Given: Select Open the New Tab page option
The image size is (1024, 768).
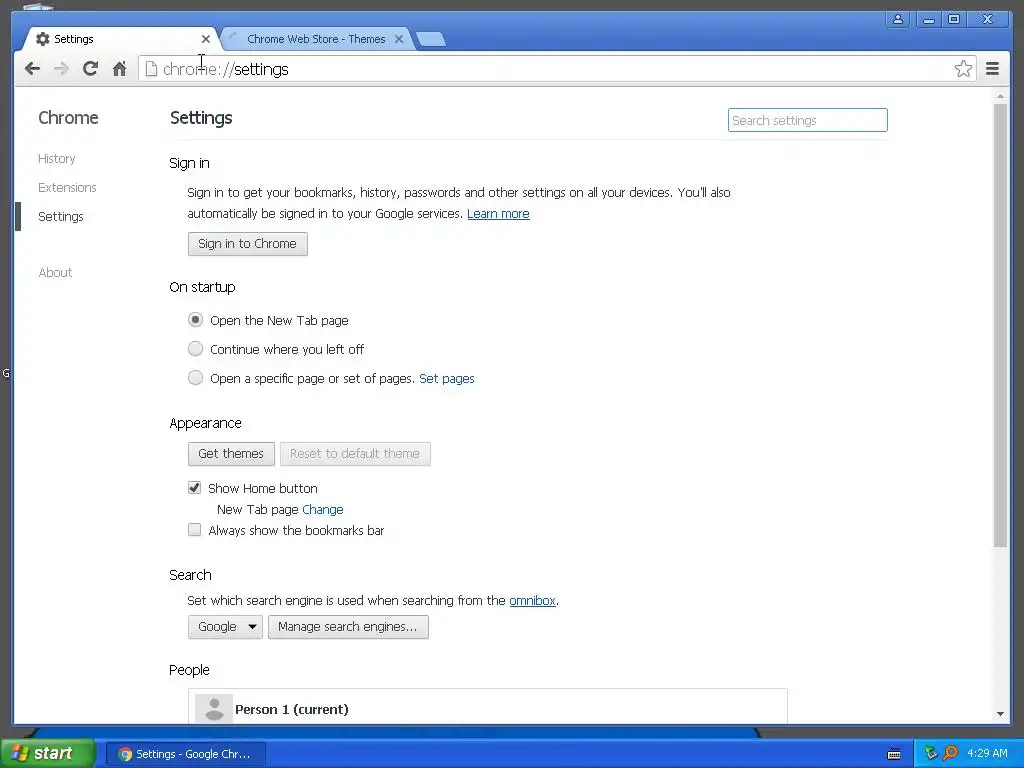Looking at the screenshot, I should [x=195, y=320].
